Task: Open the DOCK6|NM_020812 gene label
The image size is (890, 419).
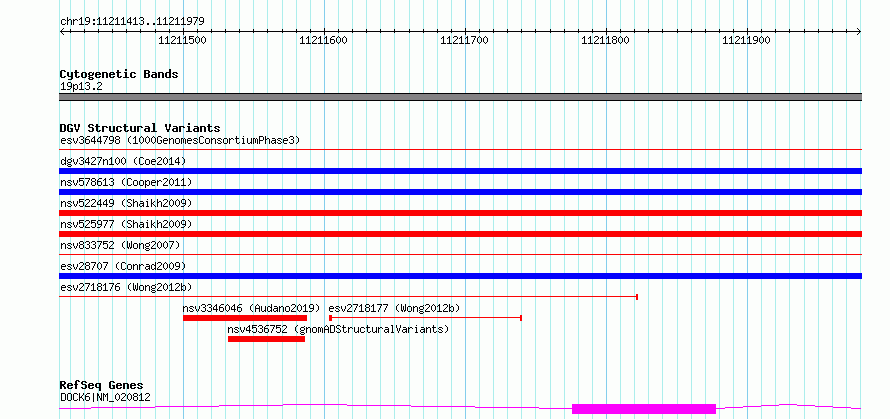Action: pyautogui.click(x=106, y=397)
